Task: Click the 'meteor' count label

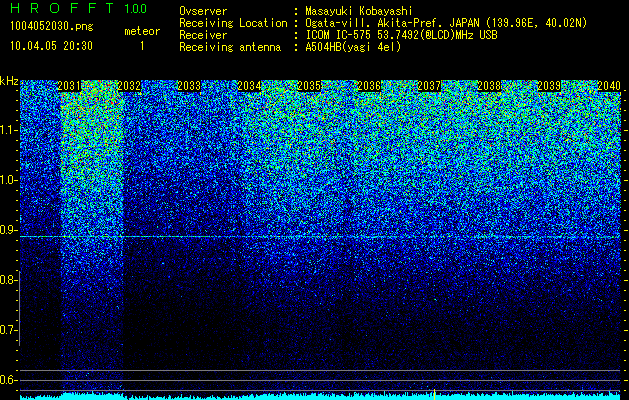Action: tap(142, 31)
